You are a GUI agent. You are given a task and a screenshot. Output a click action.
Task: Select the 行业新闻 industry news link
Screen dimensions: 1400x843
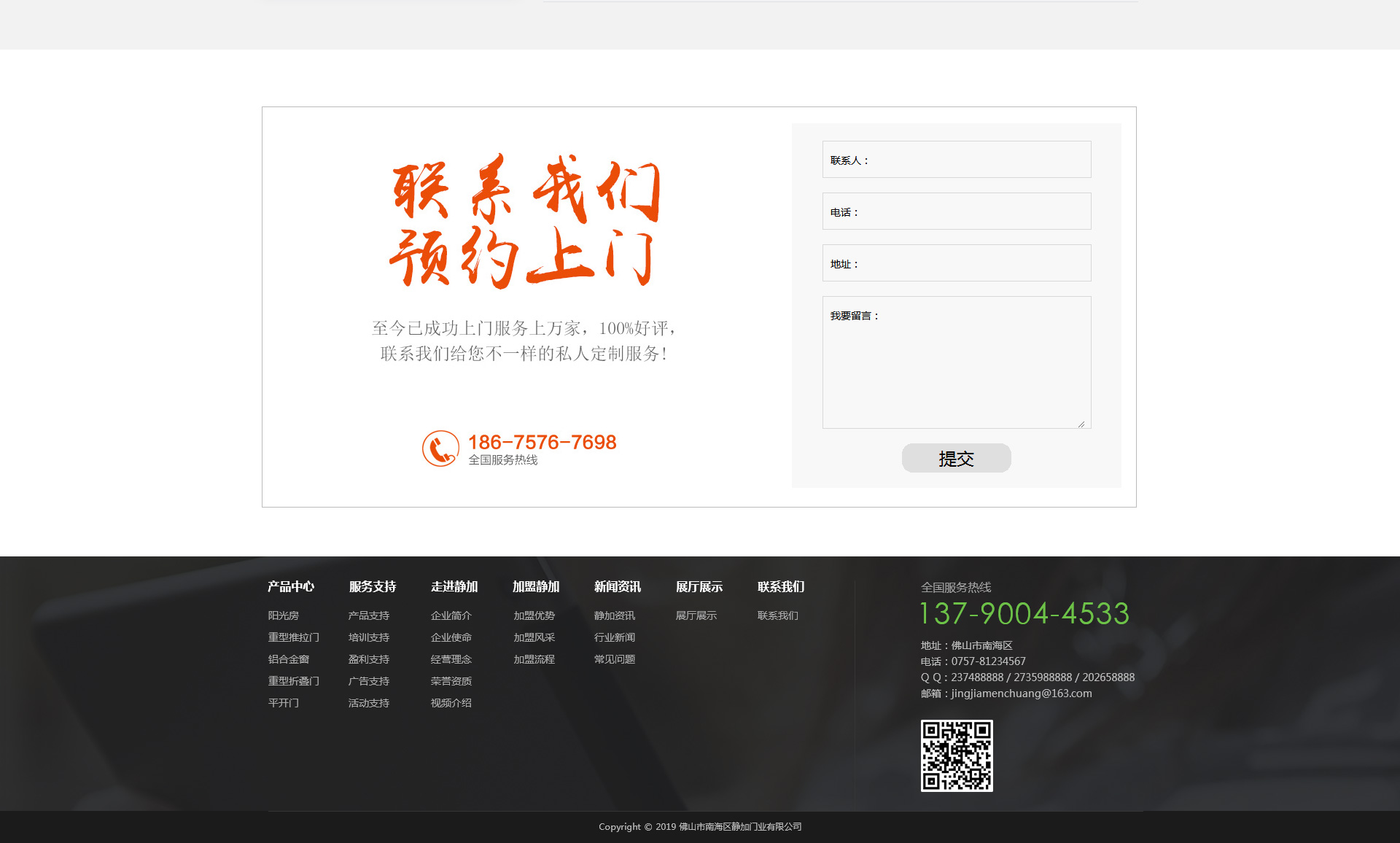click(614, 637)
